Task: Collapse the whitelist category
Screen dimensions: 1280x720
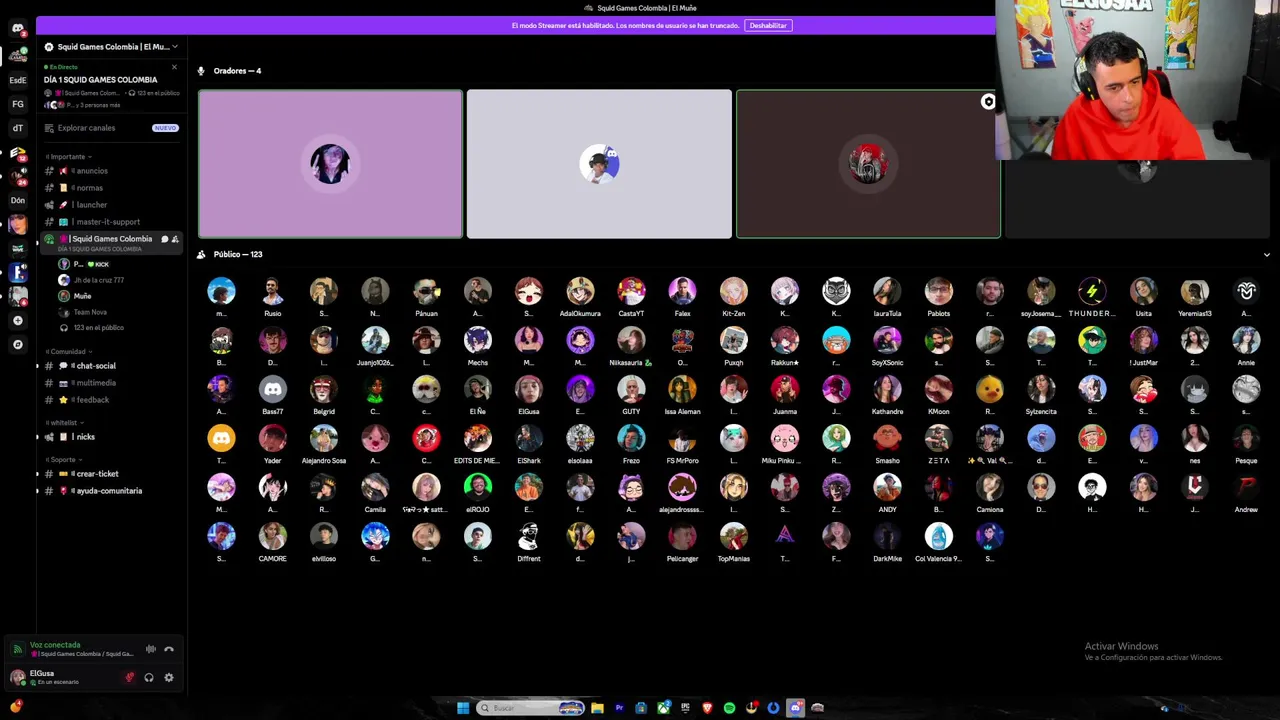Action: 64,423
